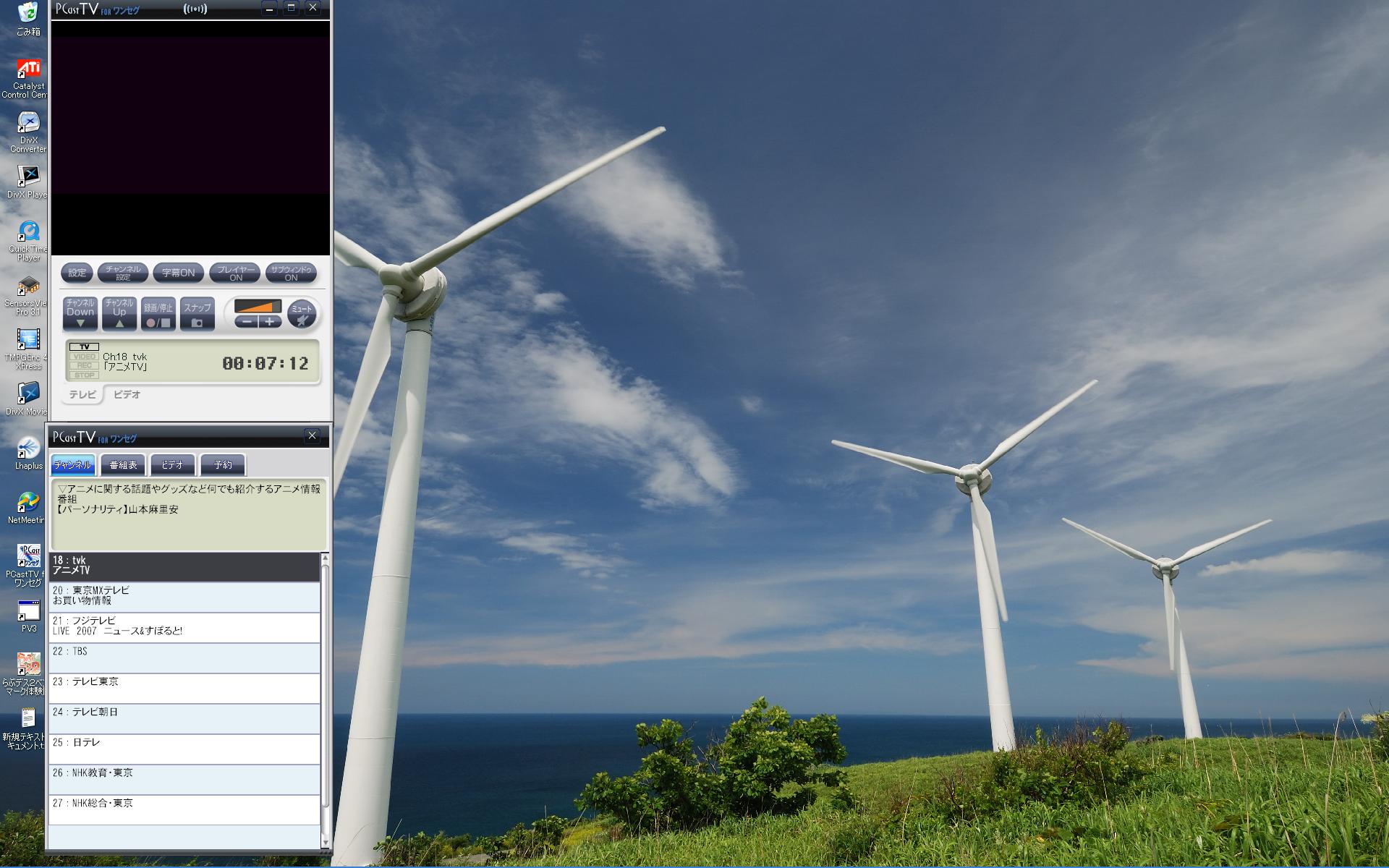Increase volume with the plus button
The width and height of the screenshot is (1389, 868).
(x=270, y=322)
